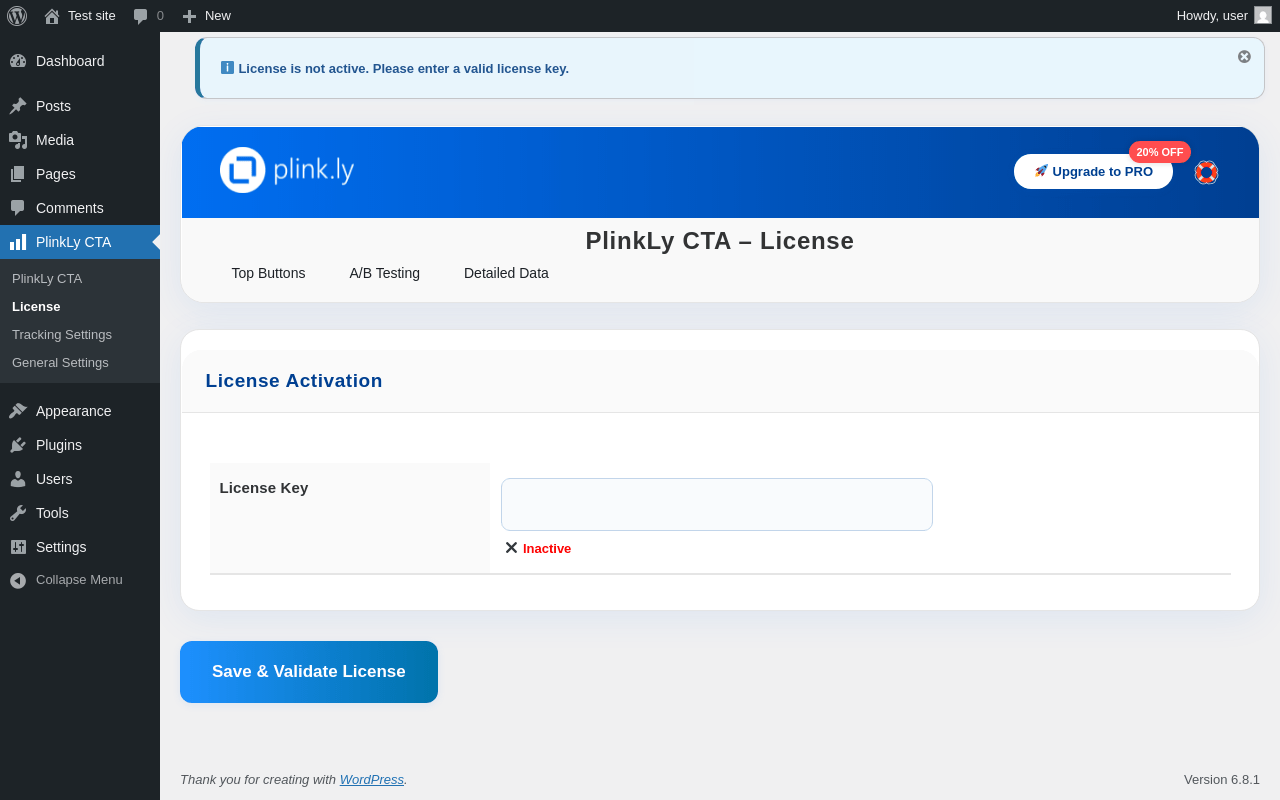Click the 'License is not active' notice text
Screen dimensions: 1280x800
(404, 69)
